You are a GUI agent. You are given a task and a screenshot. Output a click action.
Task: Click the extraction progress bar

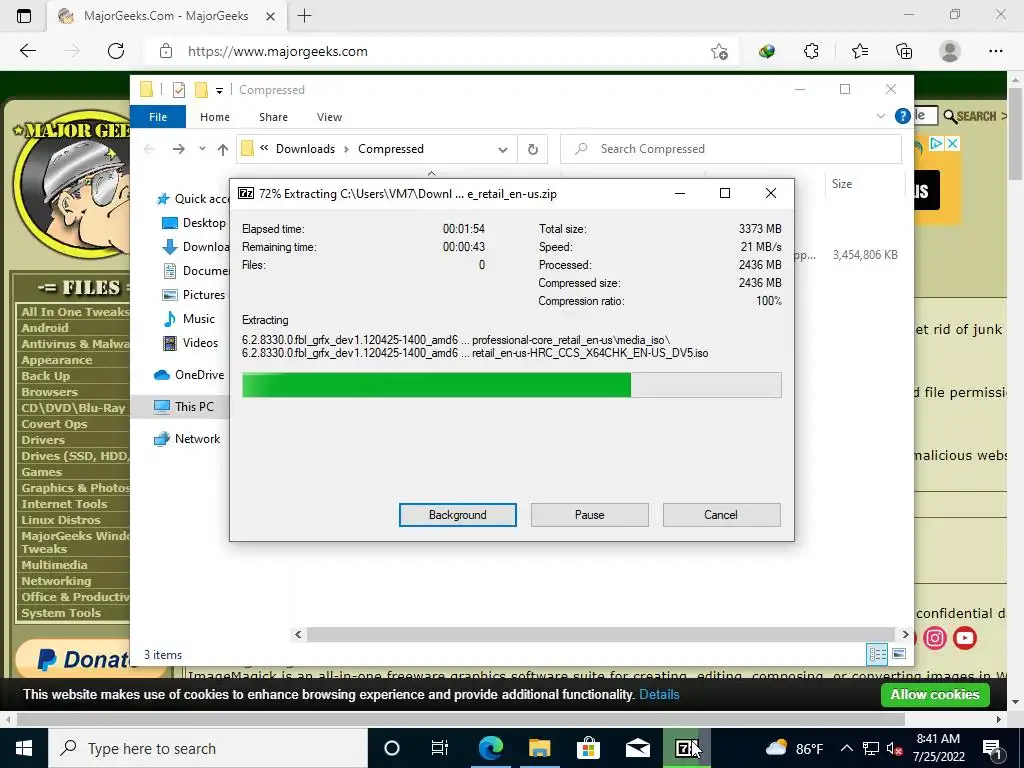(x=511, y=385)
